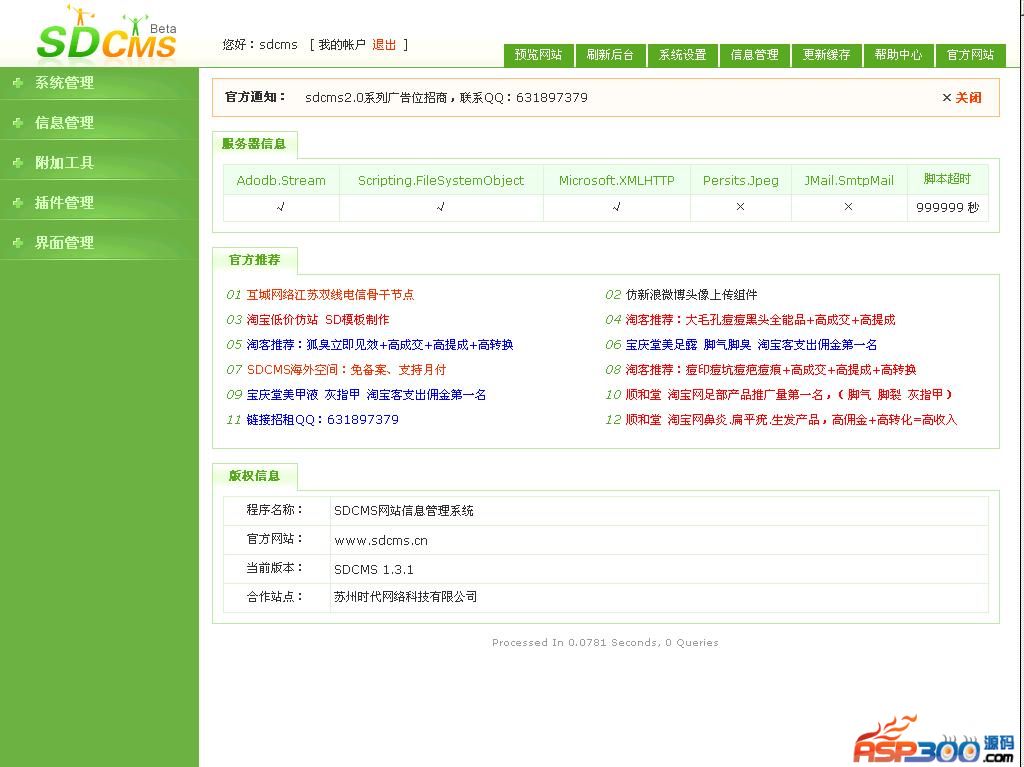1024x767 pixels.
Task: Click the 999999 秒 timeout value
Action: click(x=948, y=207)
